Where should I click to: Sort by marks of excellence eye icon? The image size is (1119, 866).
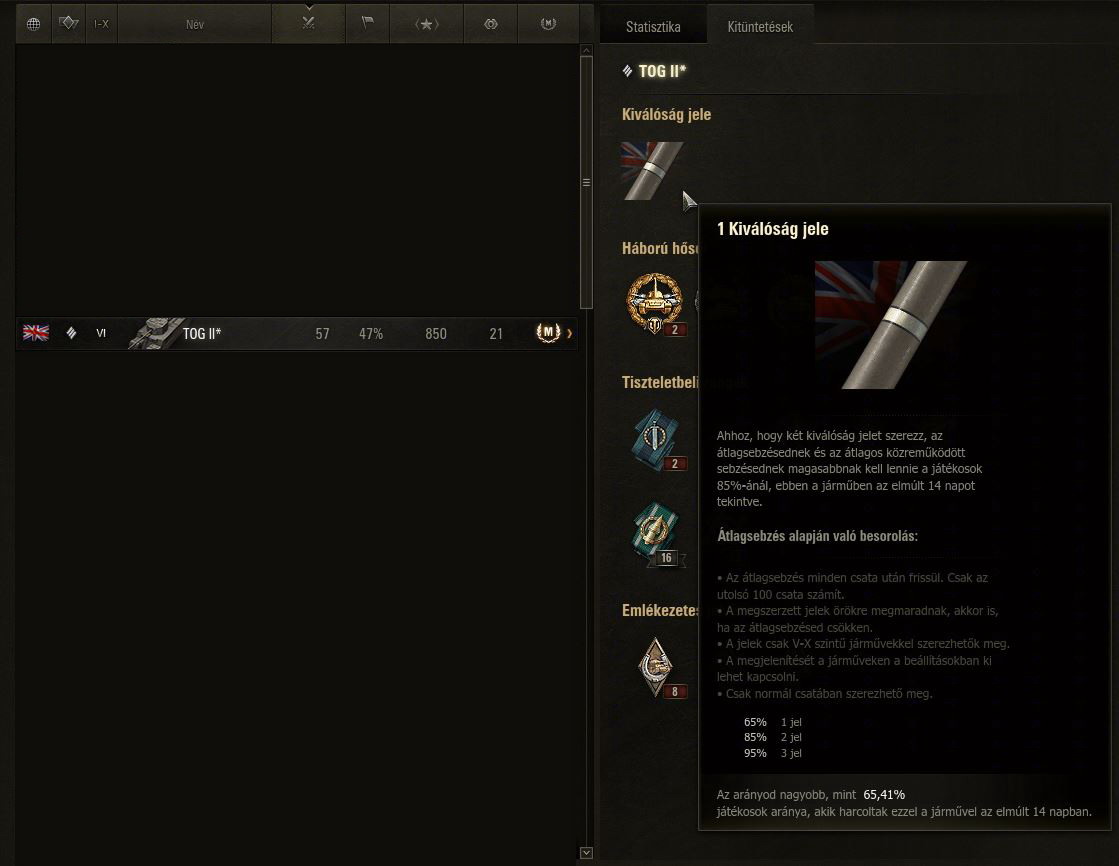[491, 24]
